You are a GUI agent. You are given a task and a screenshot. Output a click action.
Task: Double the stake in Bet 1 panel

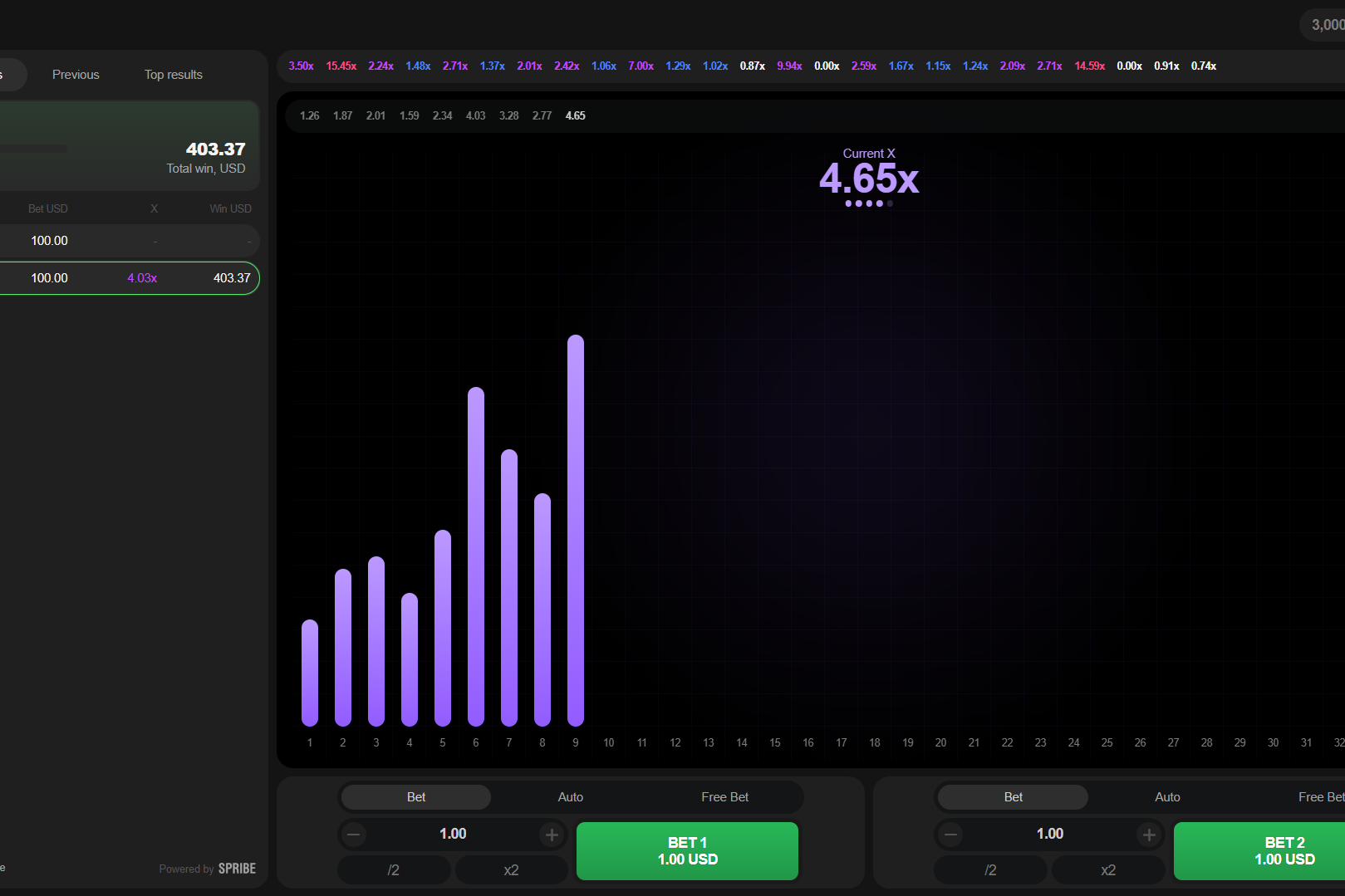511,869
